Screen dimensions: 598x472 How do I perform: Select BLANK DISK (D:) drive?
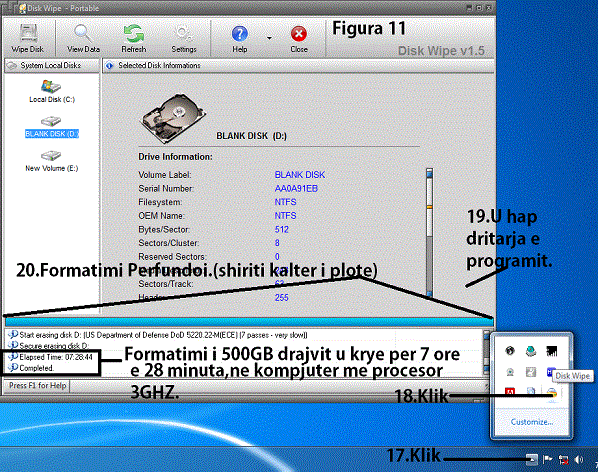52,127
